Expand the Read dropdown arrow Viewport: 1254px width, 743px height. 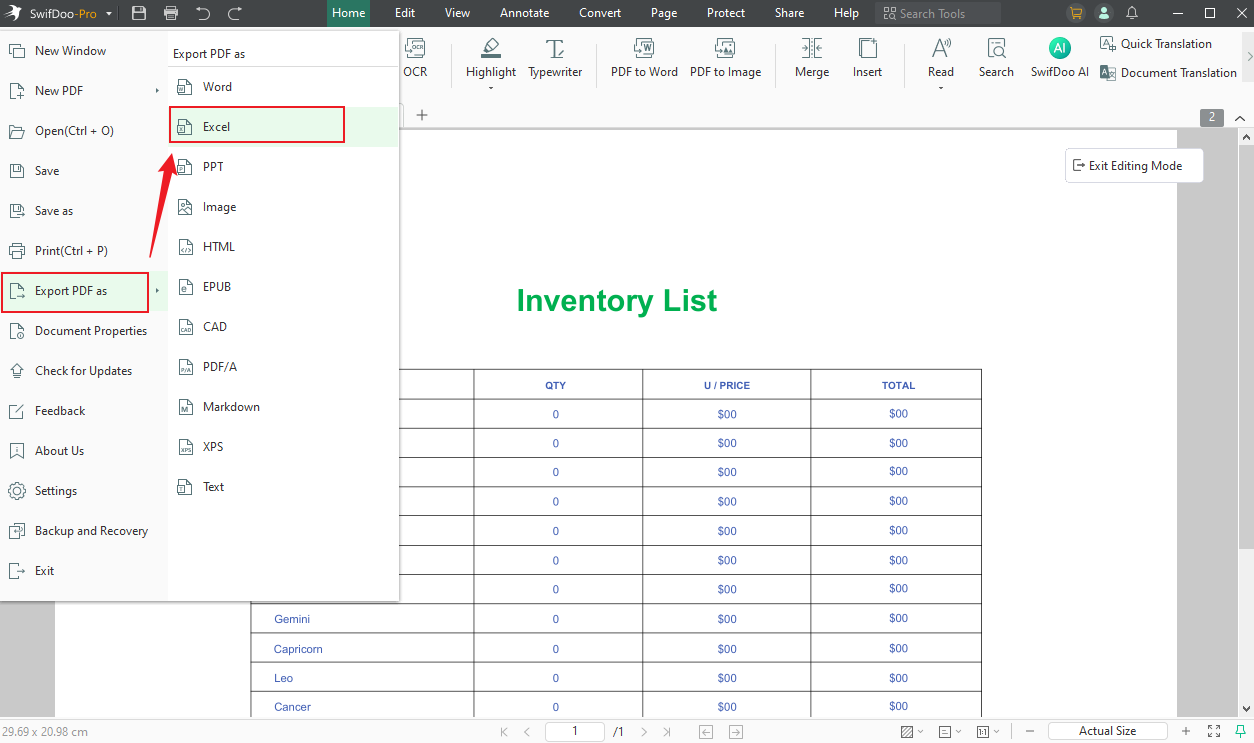pyautogui.click(x=941, y=88)
